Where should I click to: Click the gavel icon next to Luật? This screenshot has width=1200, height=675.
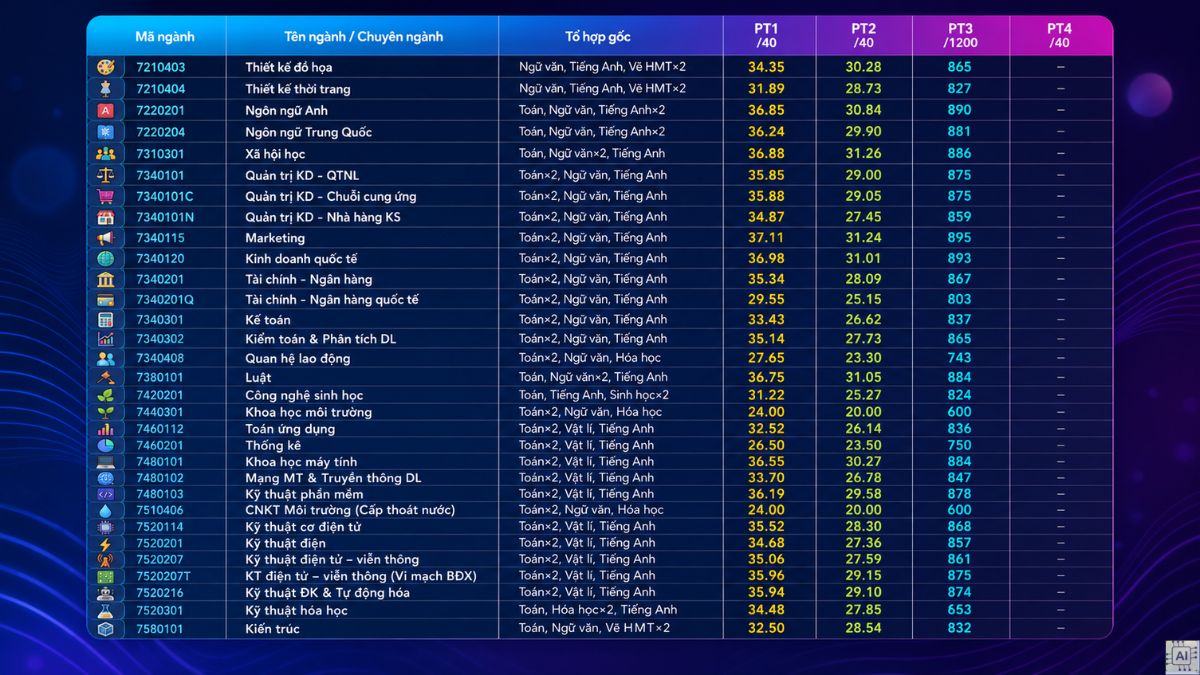(106, 378)
